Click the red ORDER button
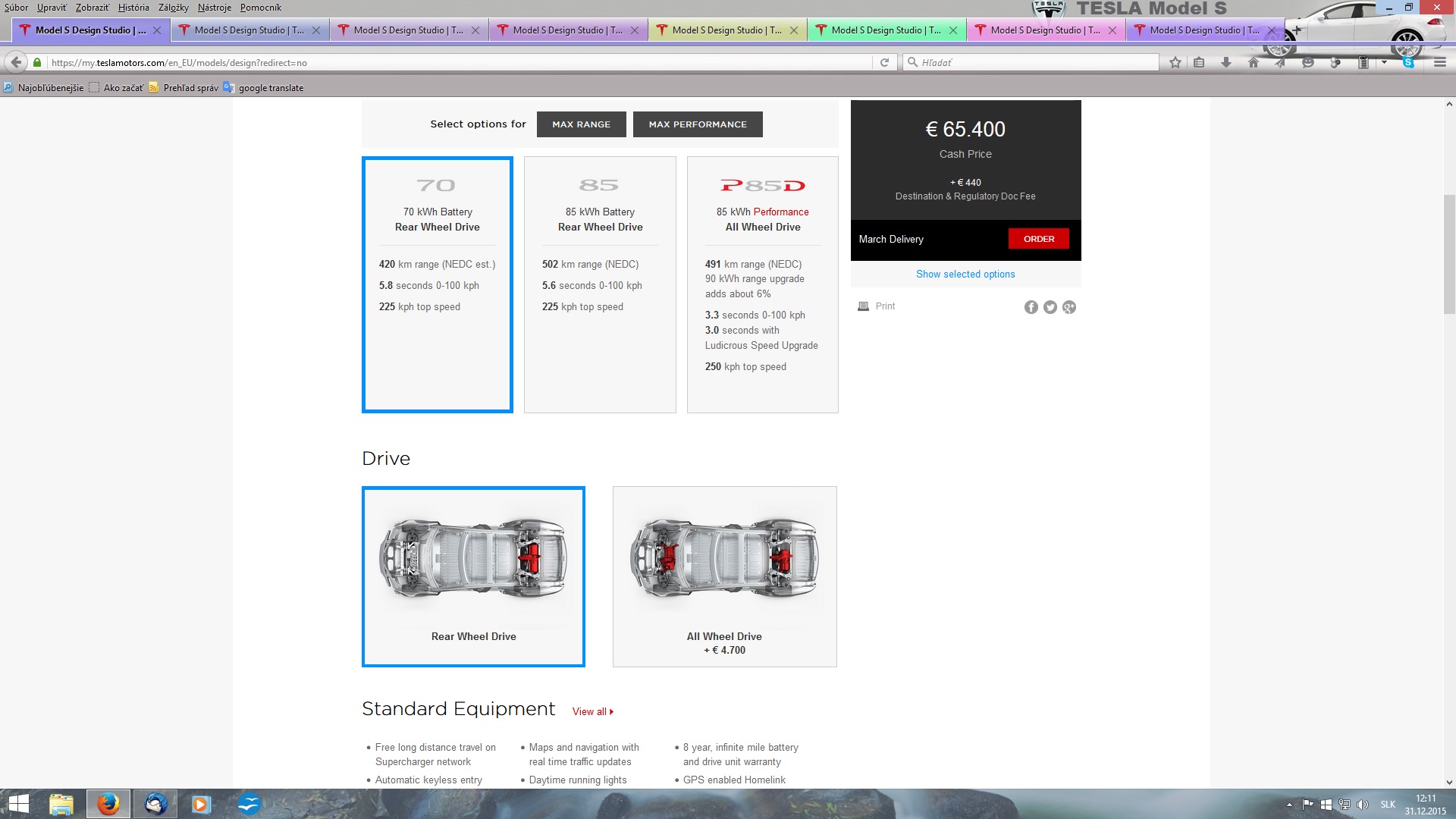 (1039, 239)
